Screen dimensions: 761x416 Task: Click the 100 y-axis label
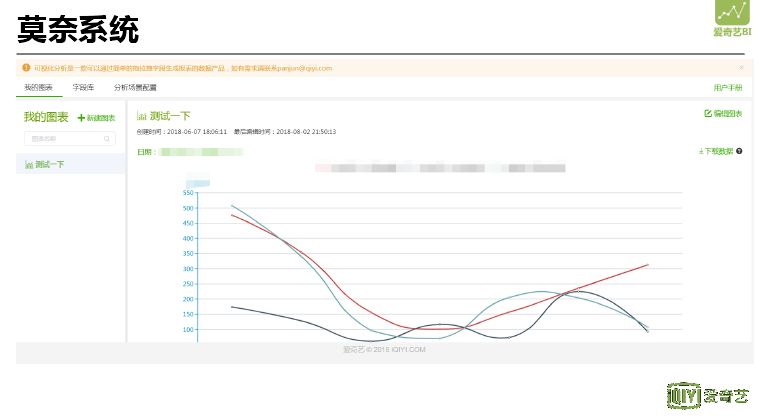click(x=188, y=330)
